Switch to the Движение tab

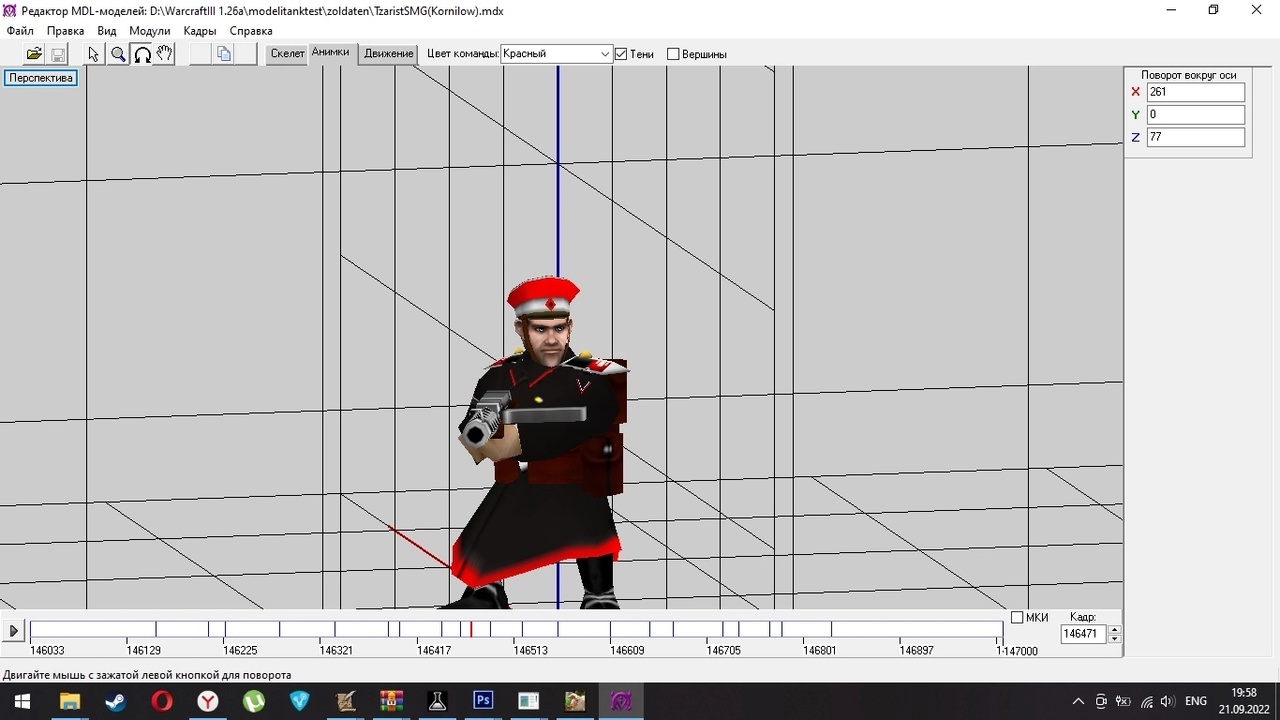tap(388, 54)
